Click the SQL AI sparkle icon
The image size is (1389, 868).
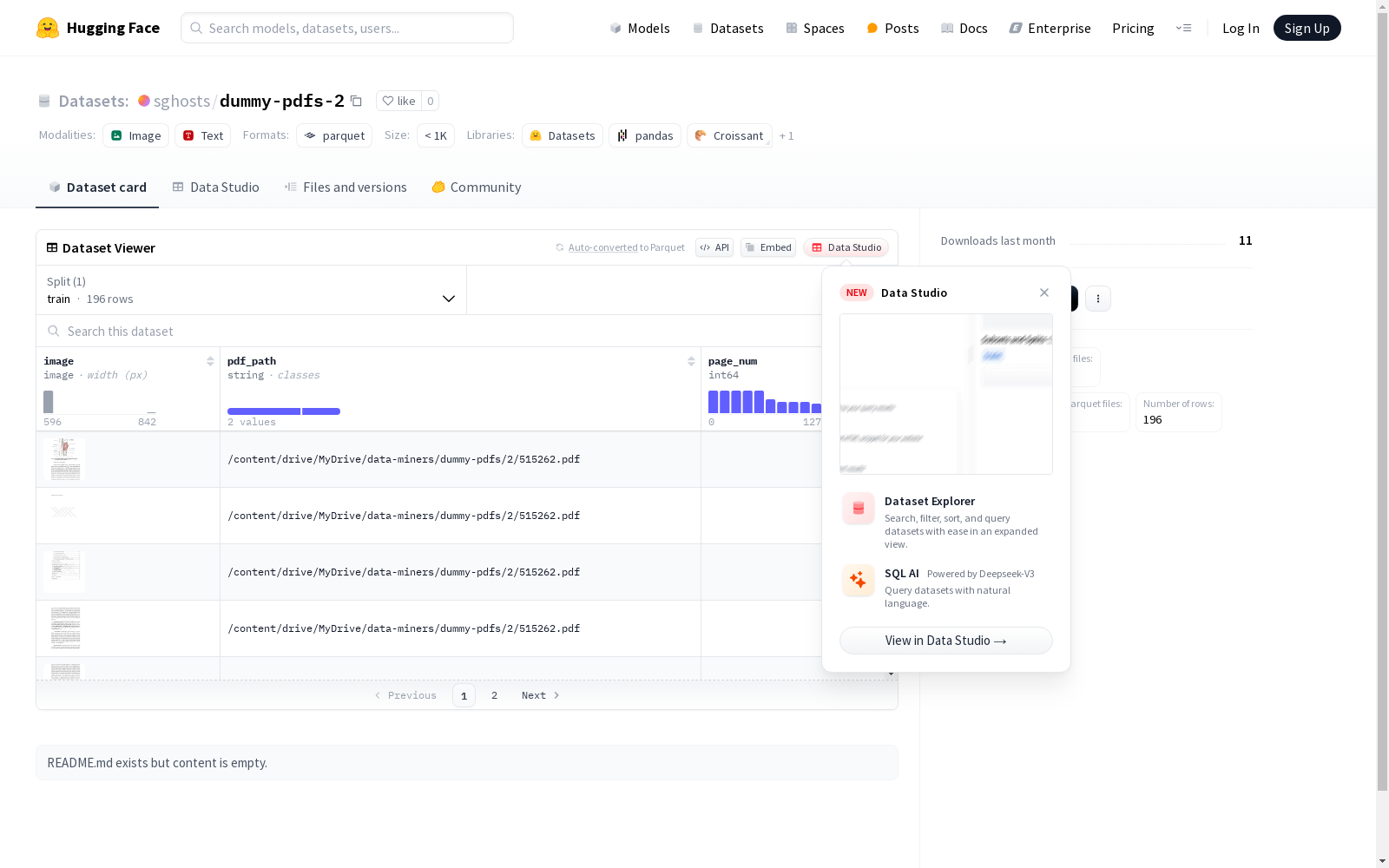click(859, 580)
